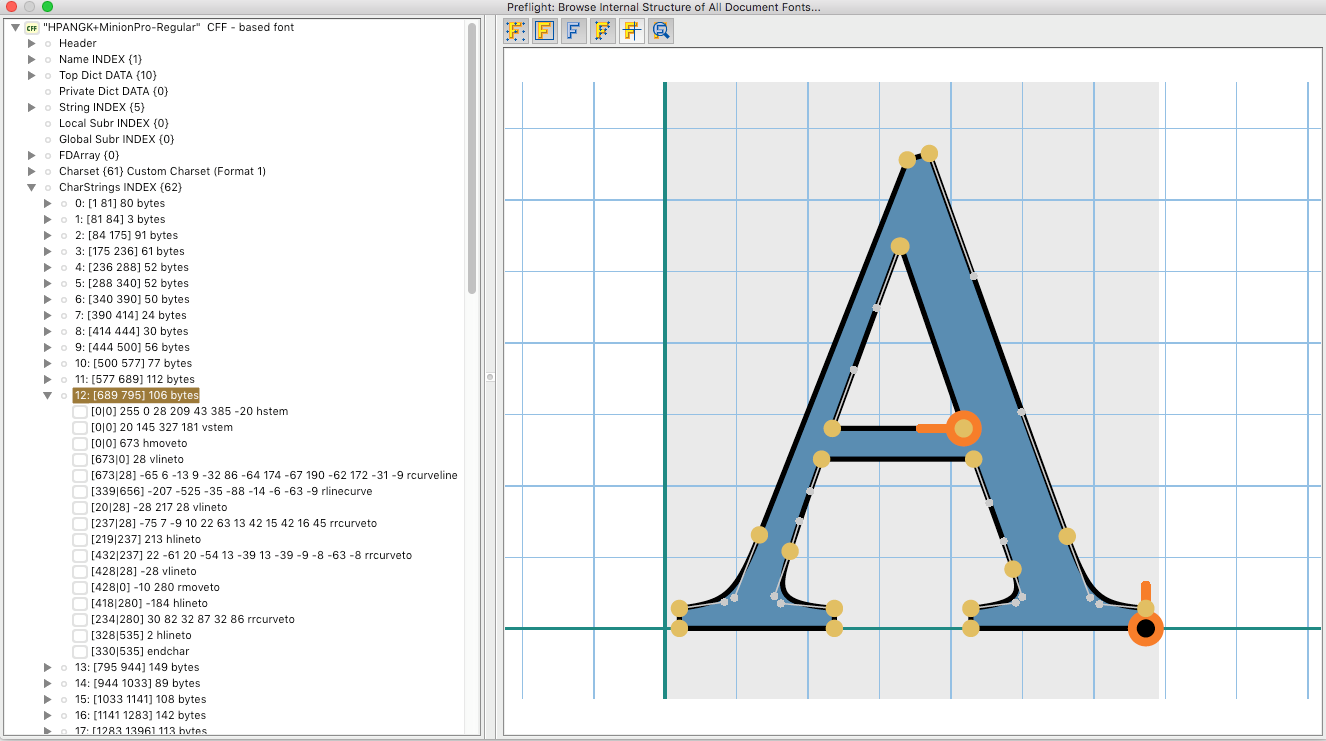Tick the checkbox for 213 hlineto
1326x741 pixels.
tap(80, 539)
